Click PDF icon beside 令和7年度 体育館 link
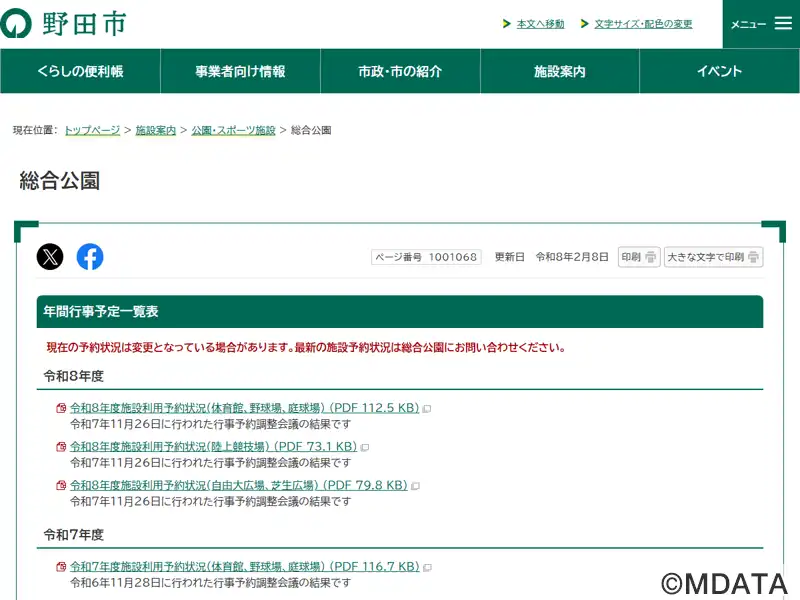Screen dimensions: 800x600 [x=62, y=567]
